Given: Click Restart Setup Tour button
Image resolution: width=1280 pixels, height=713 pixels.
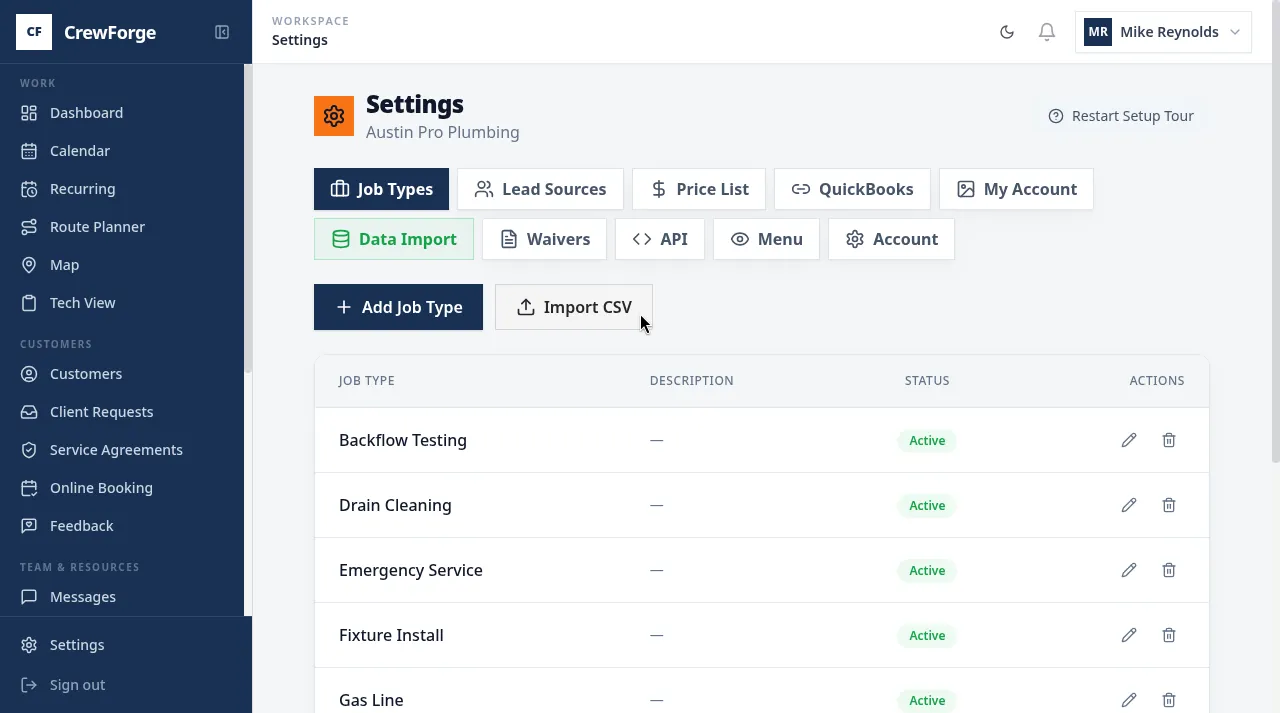Looking at the screenshot, I should click(1121, 116).
